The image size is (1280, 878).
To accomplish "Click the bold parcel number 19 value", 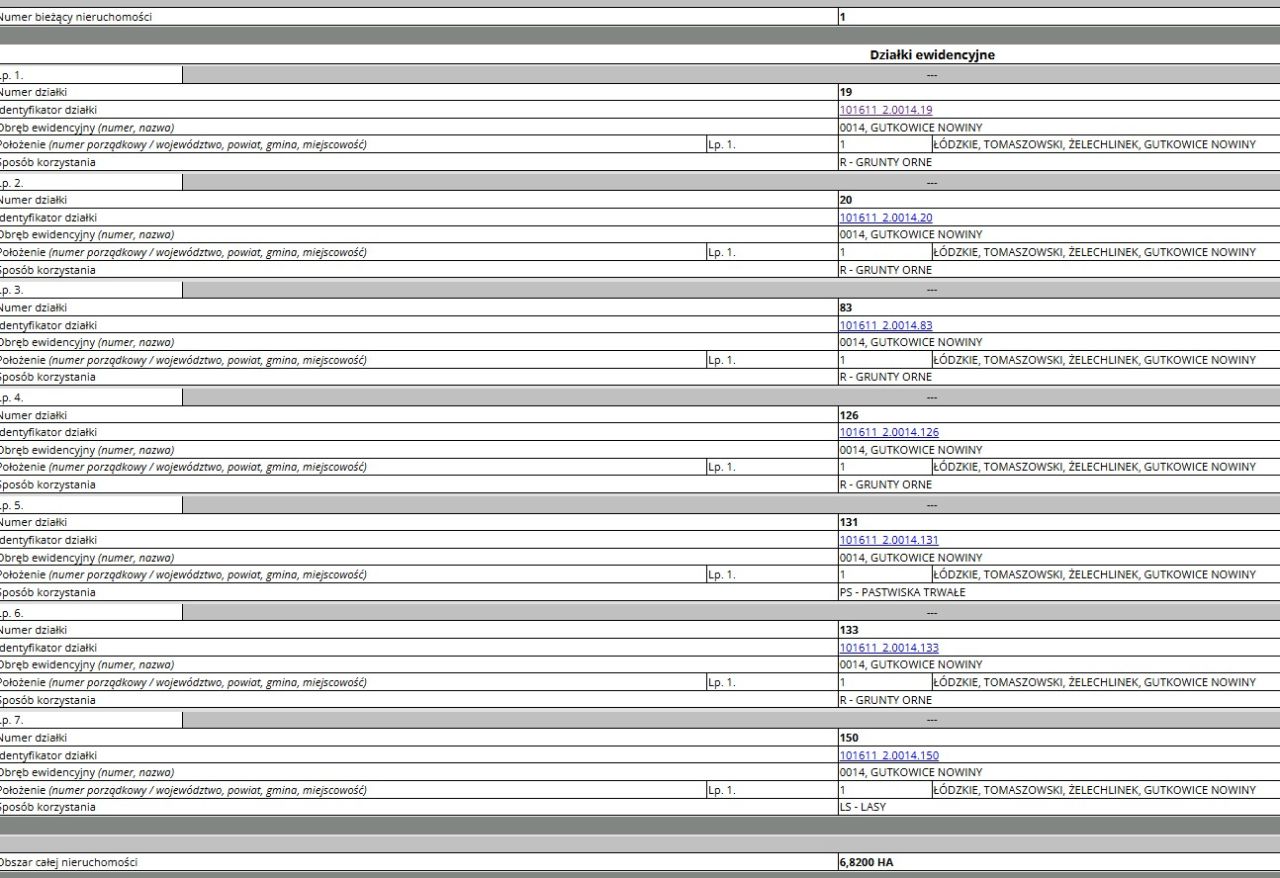I will [846, 92].
